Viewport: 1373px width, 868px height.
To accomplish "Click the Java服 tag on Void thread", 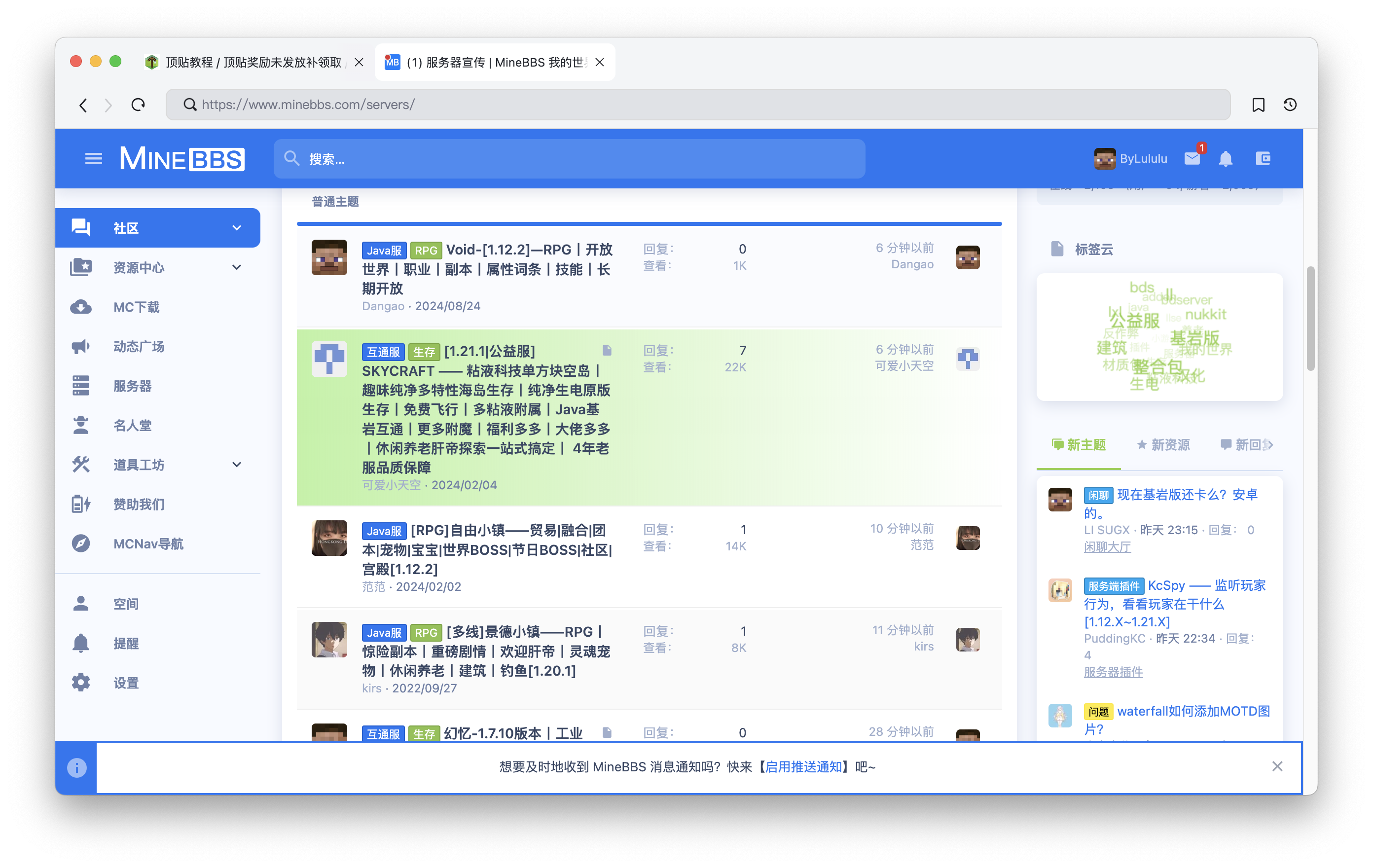I will pyautogui.click(x=384, y=251).
